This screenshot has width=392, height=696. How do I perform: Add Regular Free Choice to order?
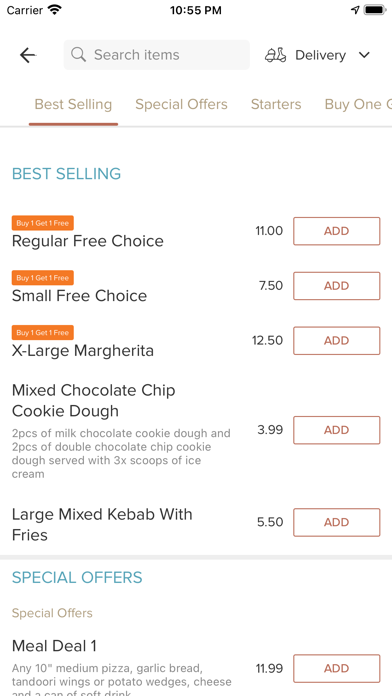(x=337, y=231)
